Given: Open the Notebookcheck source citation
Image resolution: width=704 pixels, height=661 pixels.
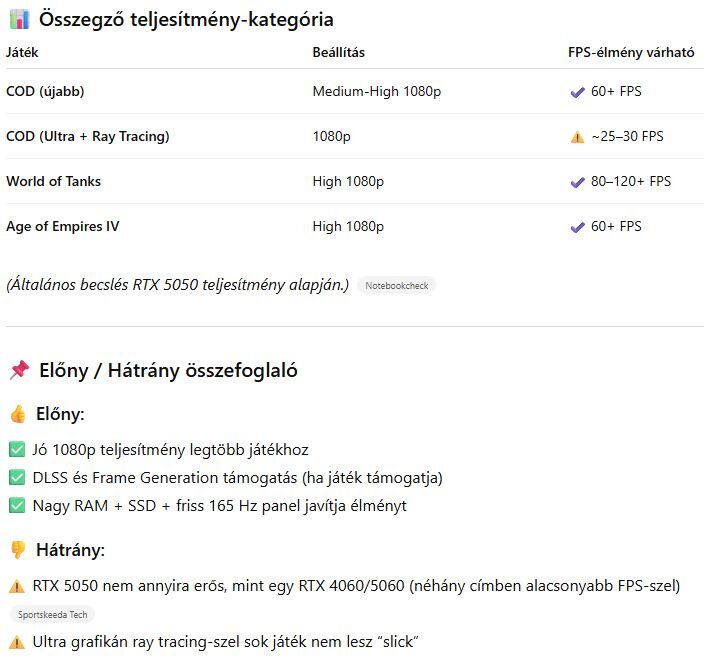Looking at the screenshot, I should coord(396,286).
